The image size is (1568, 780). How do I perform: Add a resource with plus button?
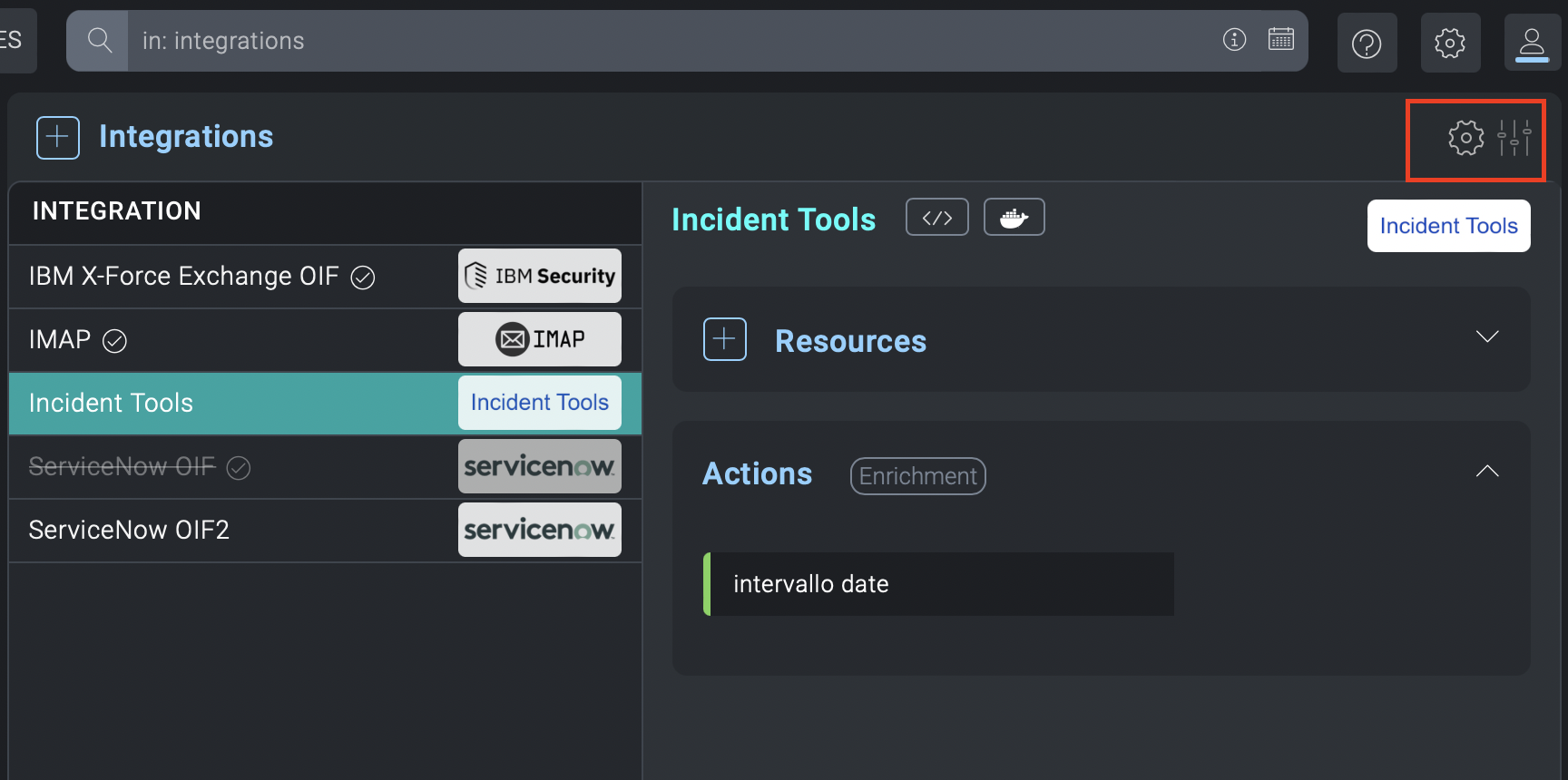click(724, 339)
